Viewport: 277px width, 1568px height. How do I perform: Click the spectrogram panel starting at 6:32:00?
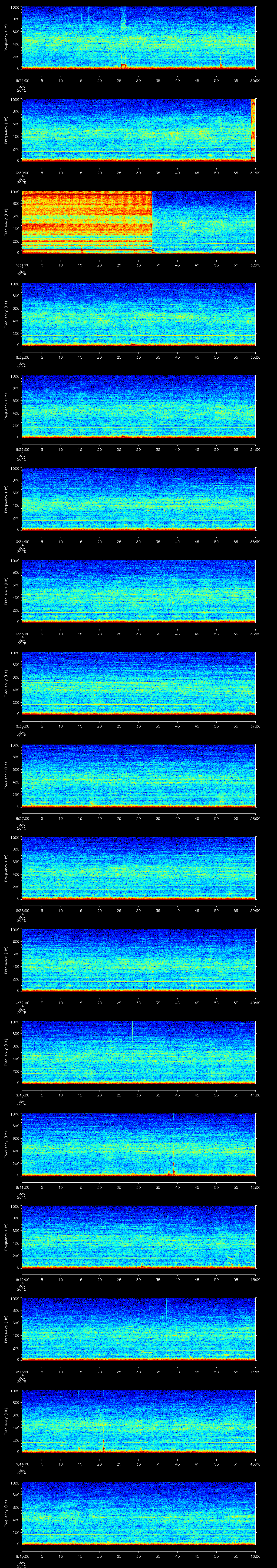139,315
